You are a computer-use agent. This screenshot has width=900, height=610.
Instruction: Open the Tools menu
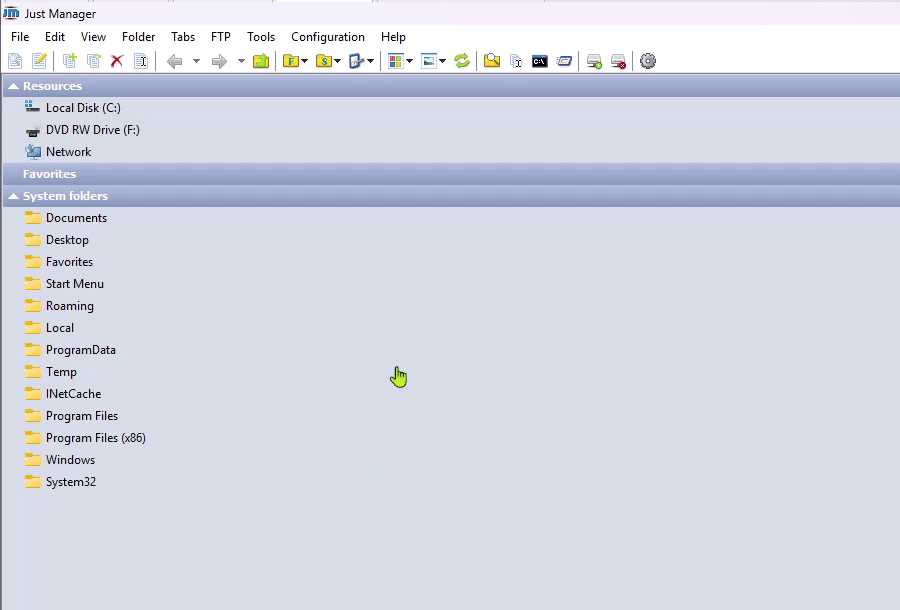[261, 37]
